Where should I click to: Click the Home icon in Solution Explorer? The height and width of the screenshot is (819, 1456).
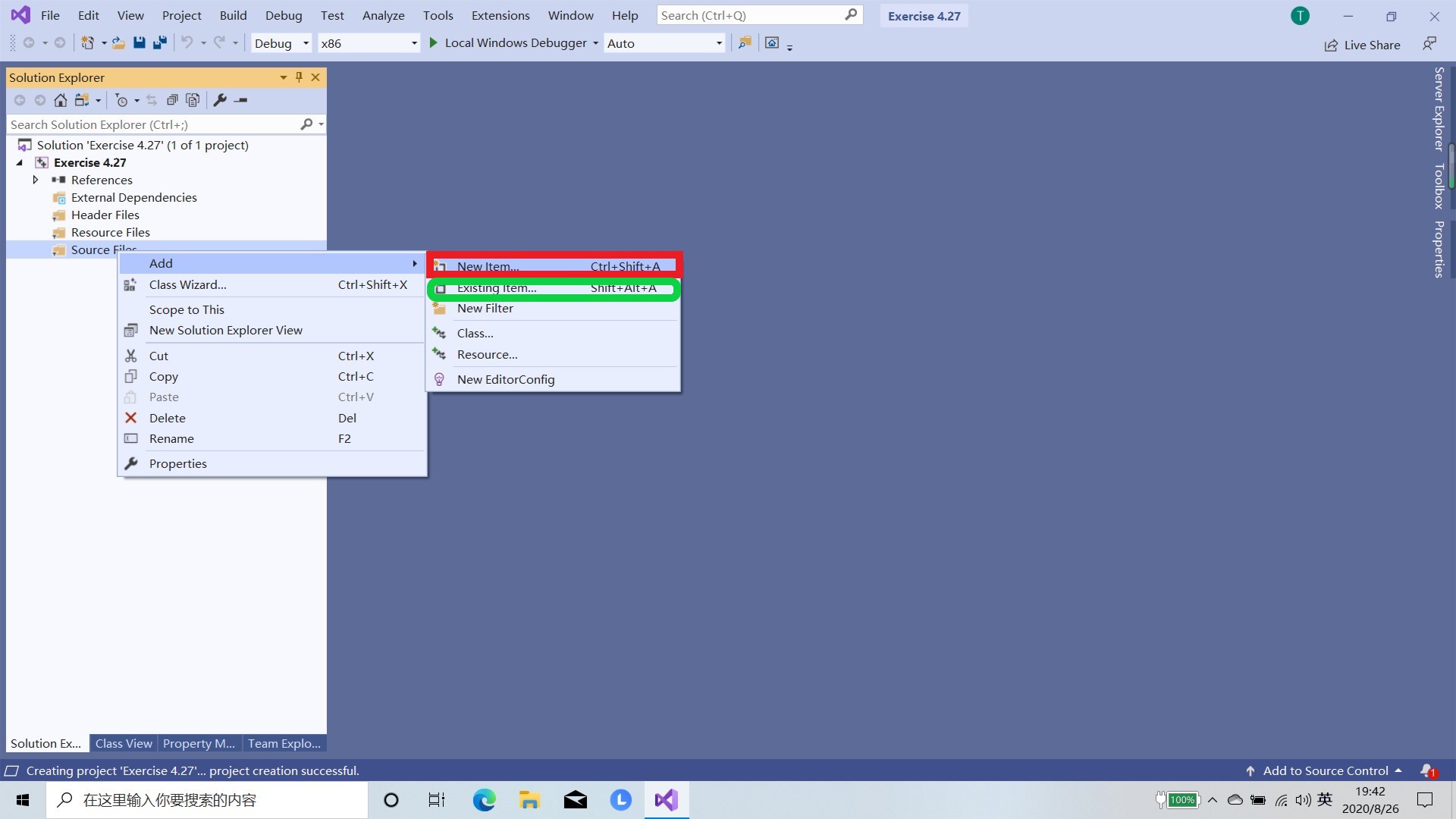click(x=61, y=100)
